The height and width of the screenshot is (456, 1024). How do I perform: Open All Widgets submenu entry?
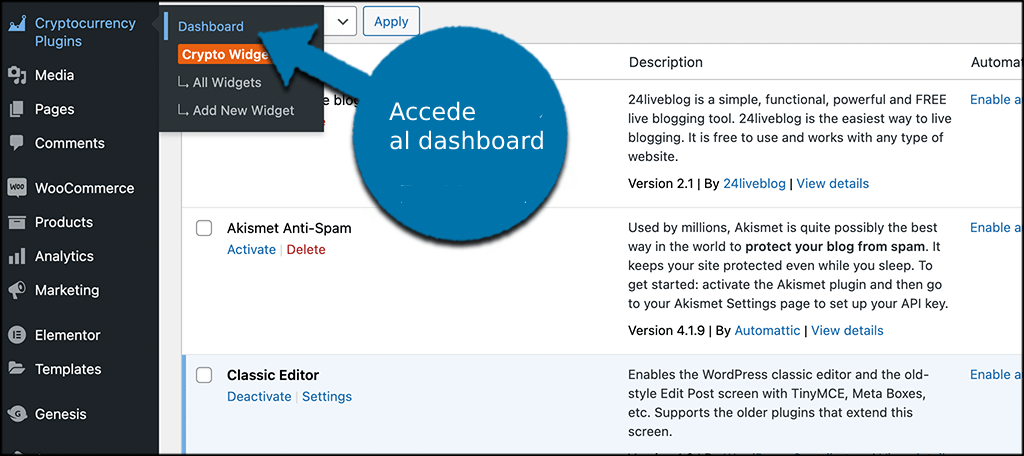(219, 83)
